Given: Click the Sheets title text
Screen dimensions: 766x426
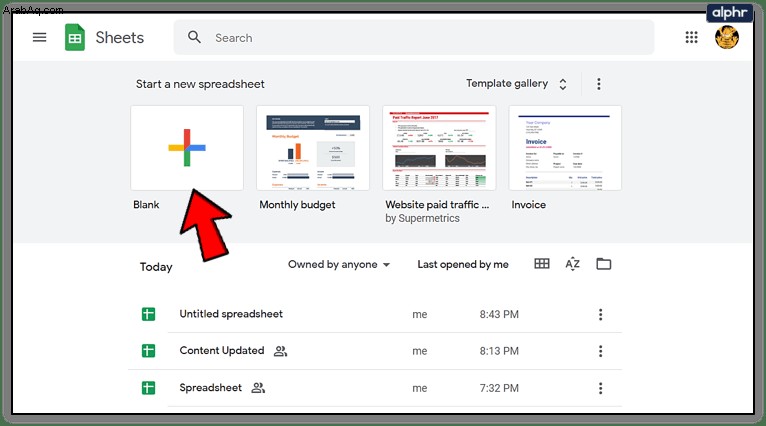Looking at the screenshot, I should [120, 38].
